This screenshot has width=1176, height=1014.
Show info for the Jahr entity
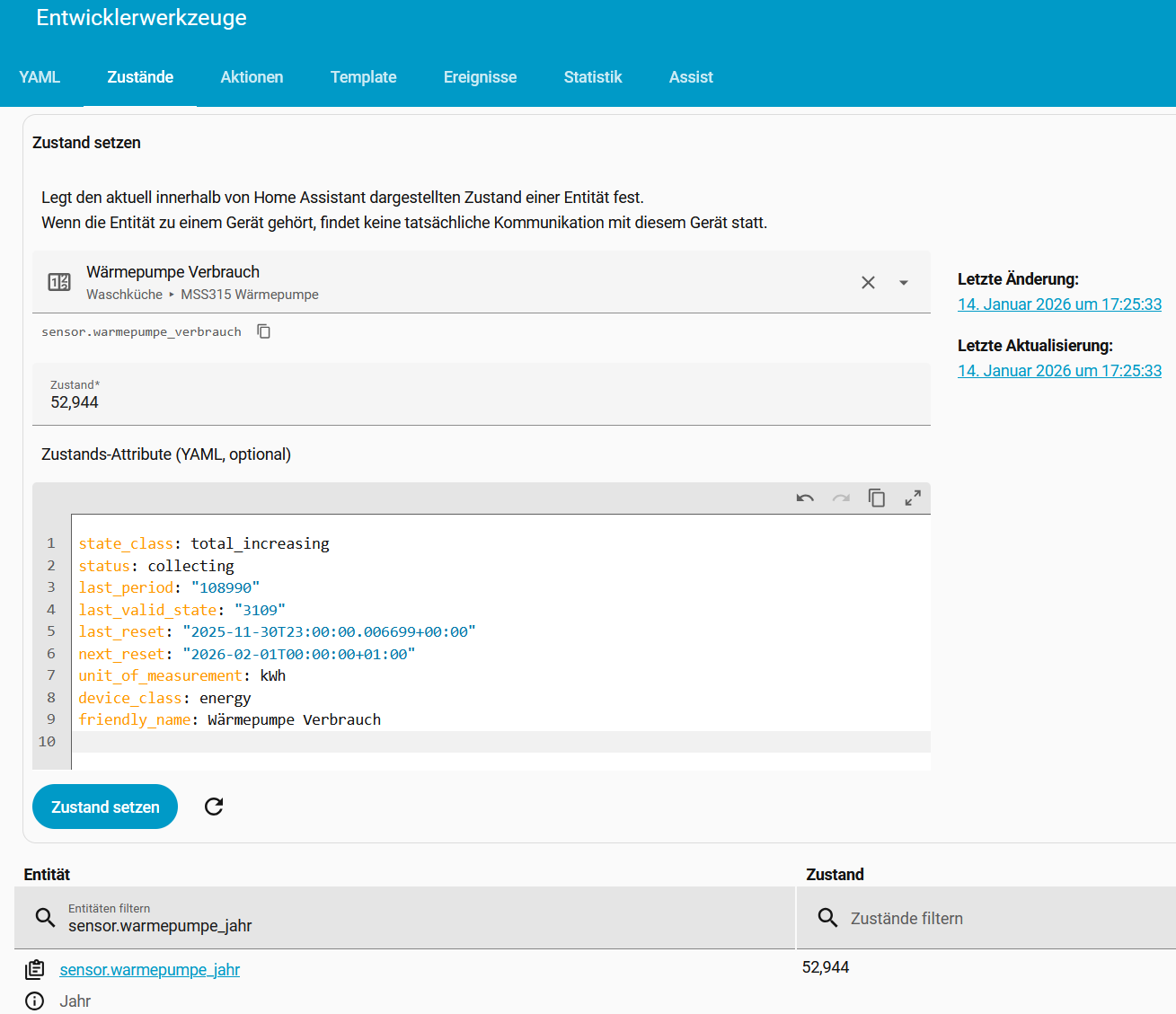(x=35, y=1001)
